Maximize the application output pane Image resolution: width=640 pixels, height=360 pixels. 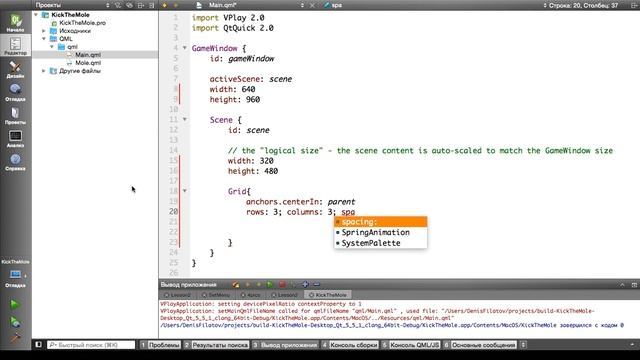(x=634, y=284)
